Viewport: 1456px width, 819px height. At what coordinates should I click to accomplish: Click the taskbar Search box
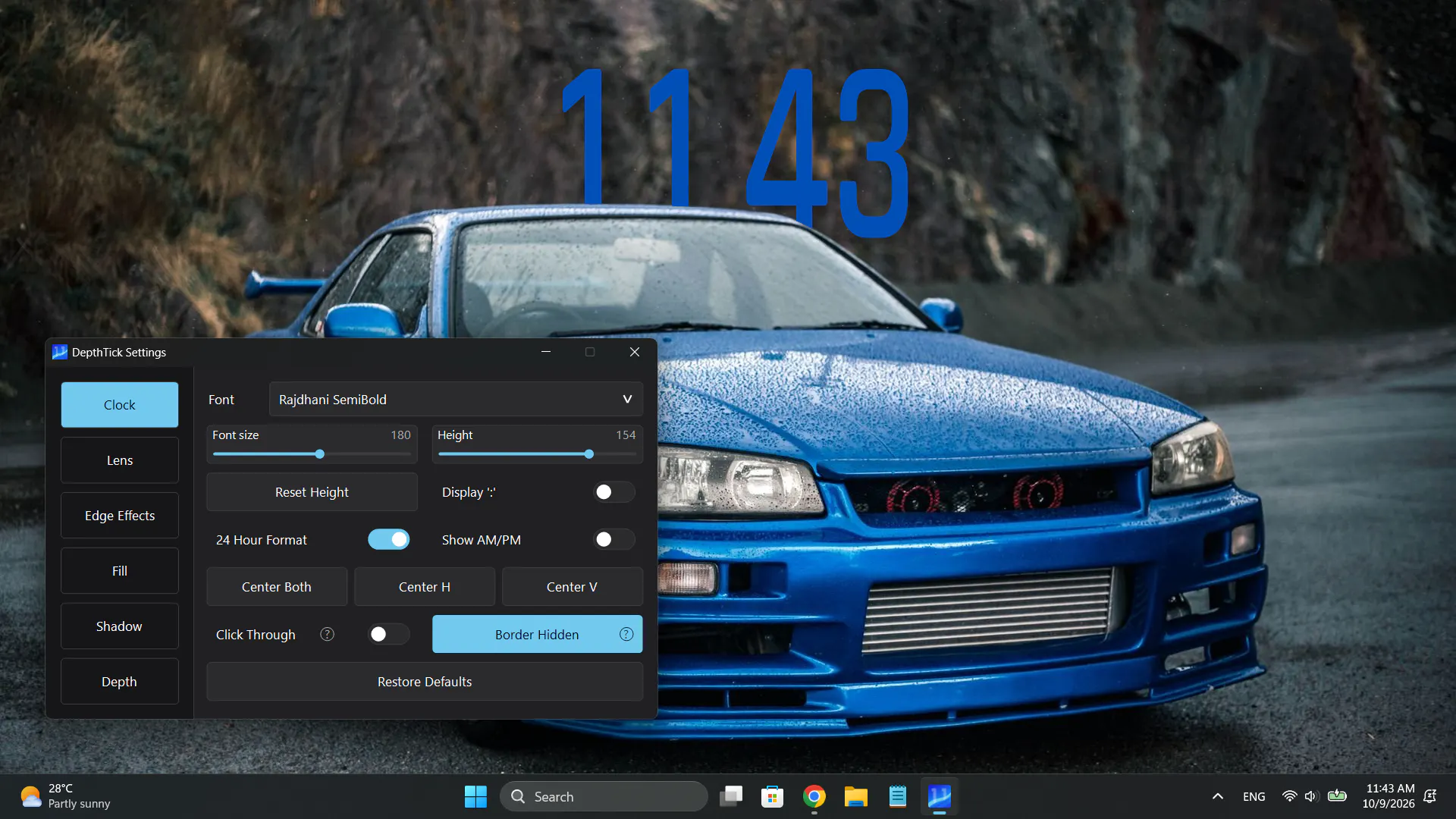[x=604, y=796]
